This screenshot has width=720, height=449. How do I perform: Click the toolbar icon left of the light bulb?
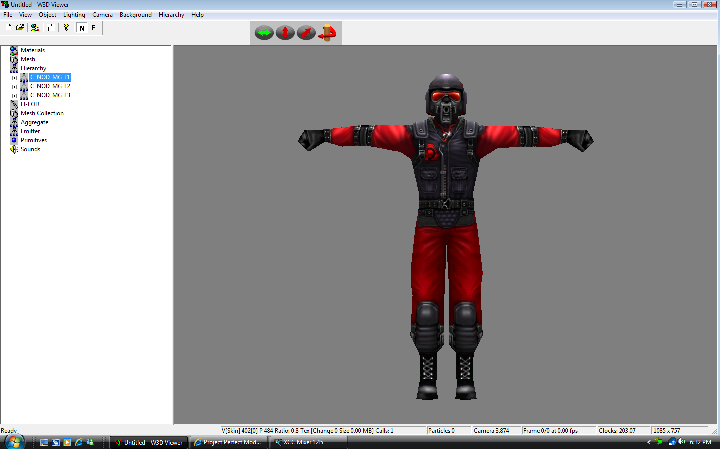(x=50, y=28)
